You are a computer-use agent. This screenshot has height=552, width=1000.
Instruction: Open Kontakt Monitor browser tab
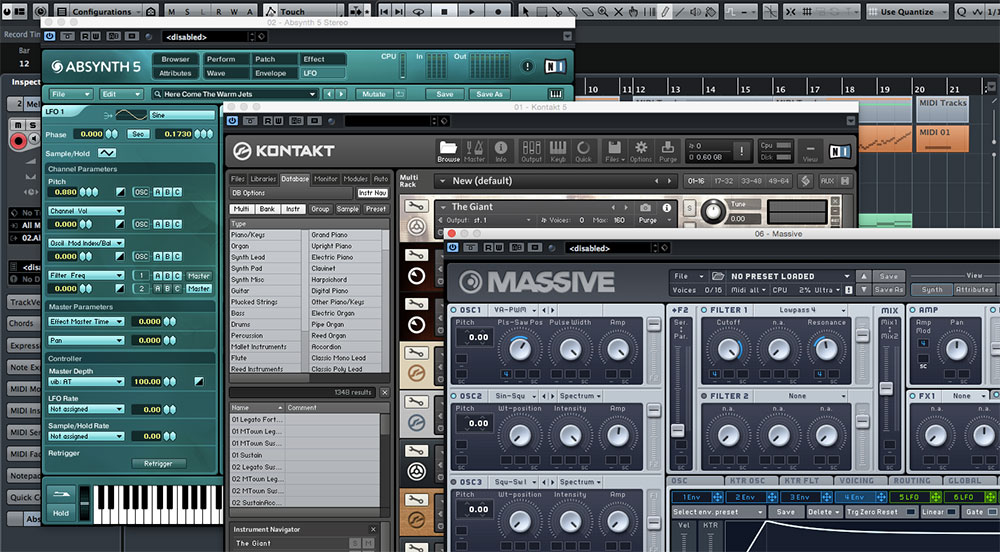coord(325,179)
